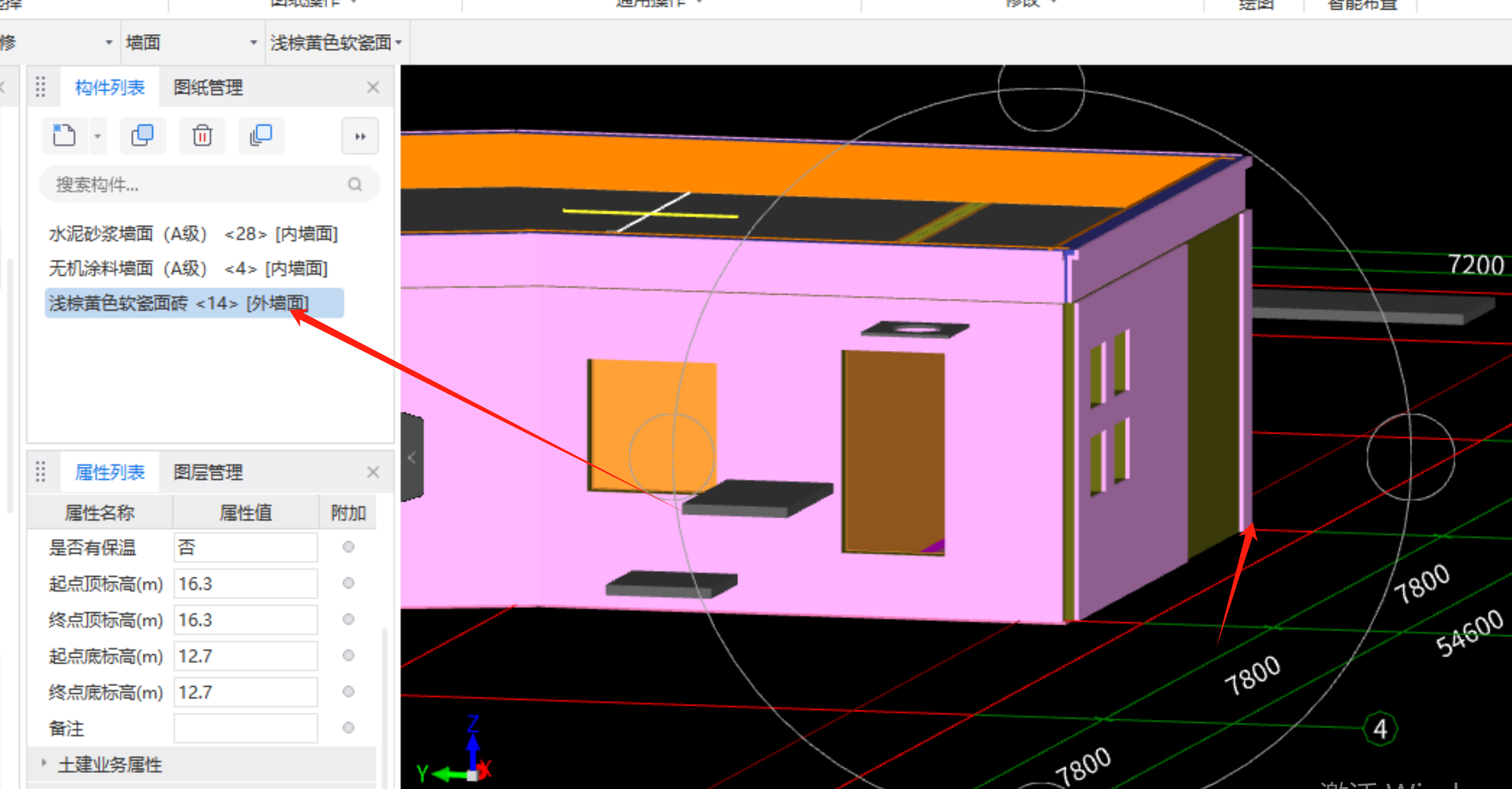Viewport: 1512px width, 789px height.
Task: Close the 属性列表 panel
Action: point(373,473)
